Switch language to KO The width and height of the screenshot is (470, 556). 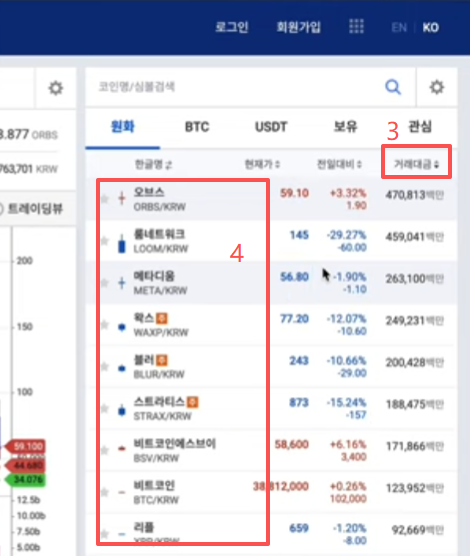pyautogui.click(x=431, y=28)
